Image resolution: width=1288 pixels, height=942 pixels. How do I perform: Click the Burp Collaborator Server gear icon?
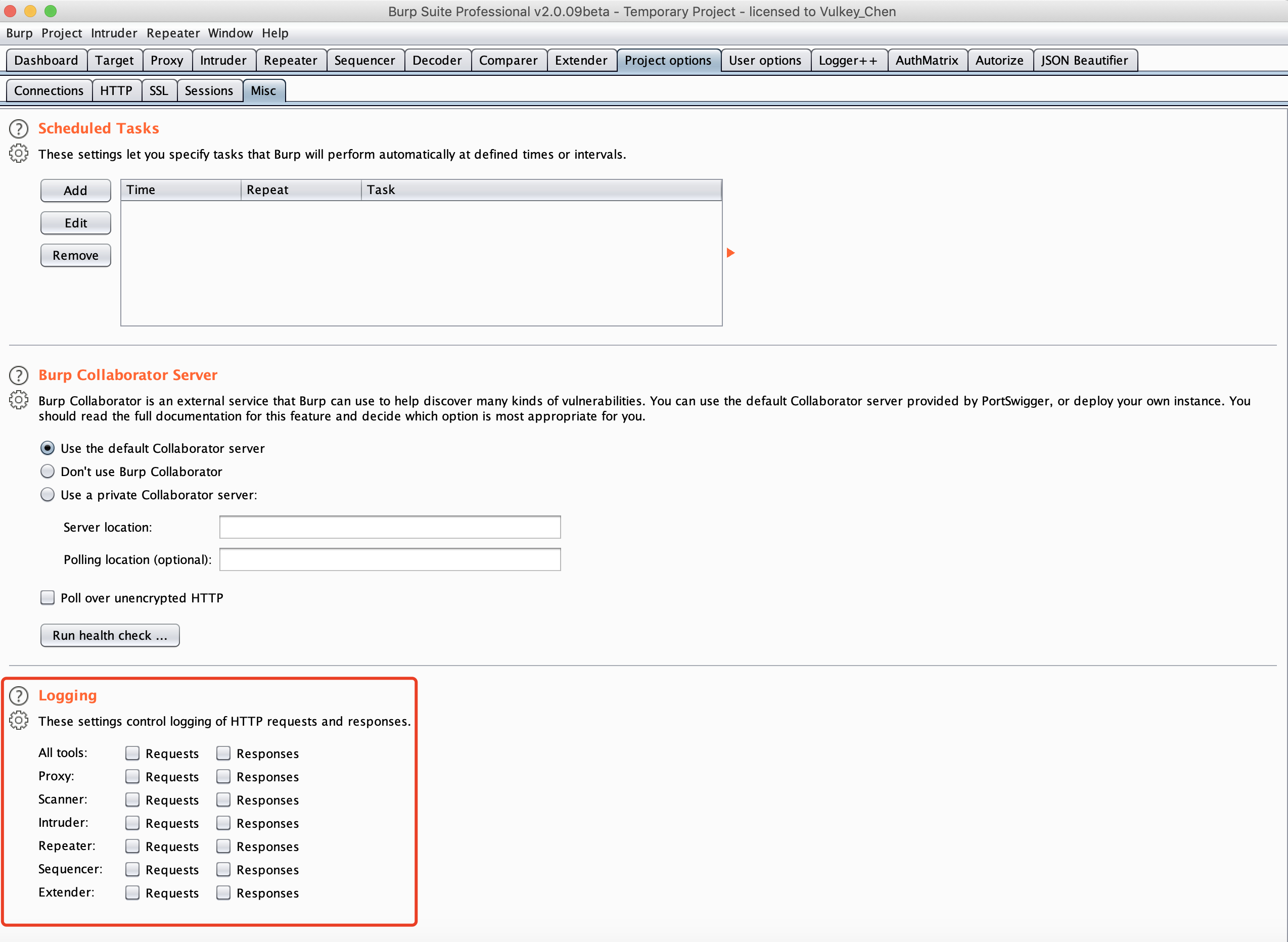click(x=19, y=400)
